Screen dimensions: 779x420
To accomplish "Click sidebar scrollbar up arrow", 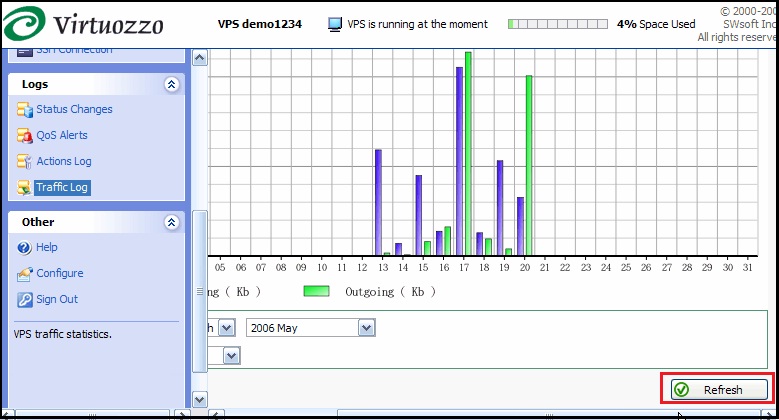I will coord(200,59).
